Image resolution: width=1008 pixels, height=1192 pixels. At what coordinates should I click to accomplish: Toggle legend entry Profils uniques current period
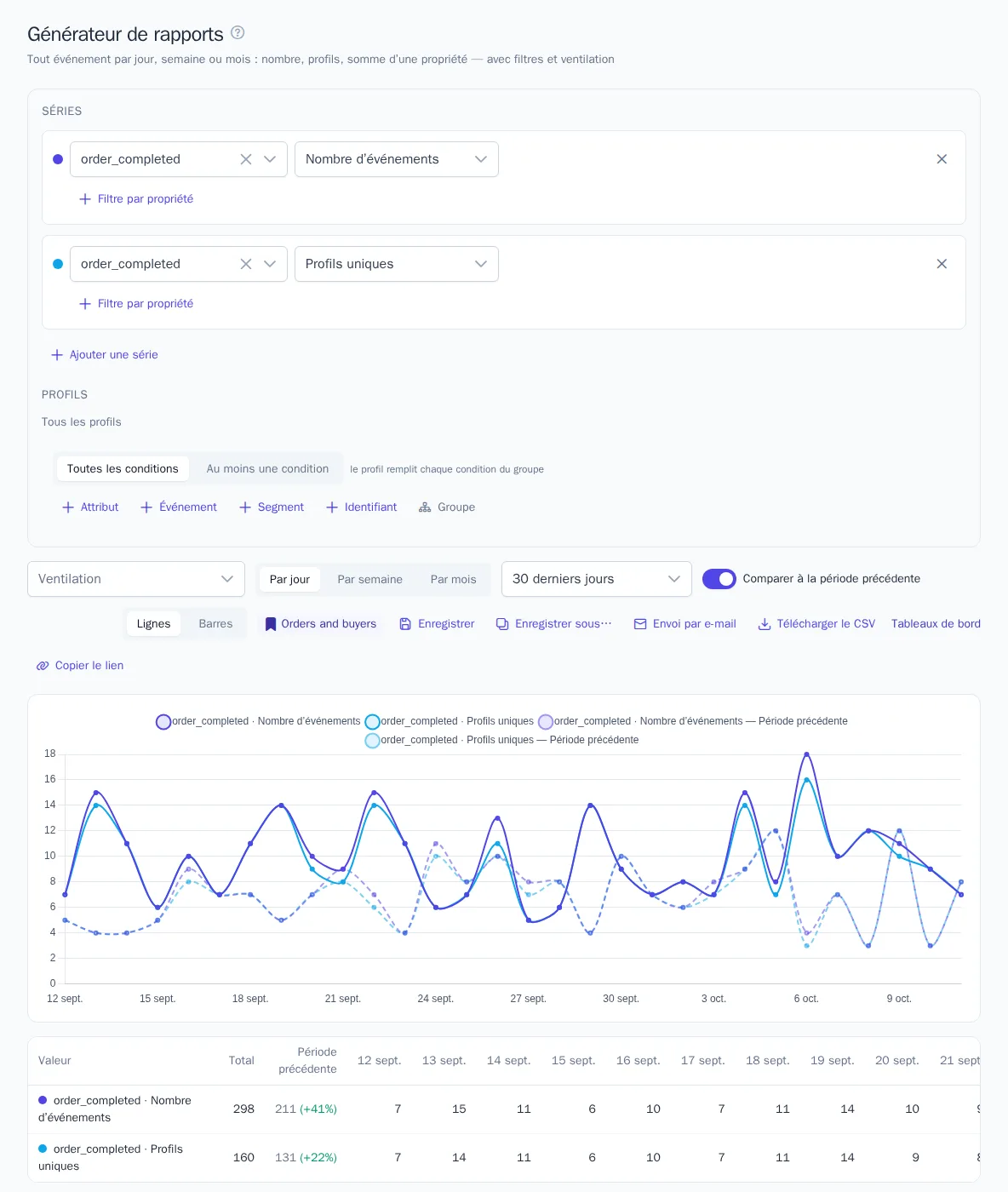(450, 722)
